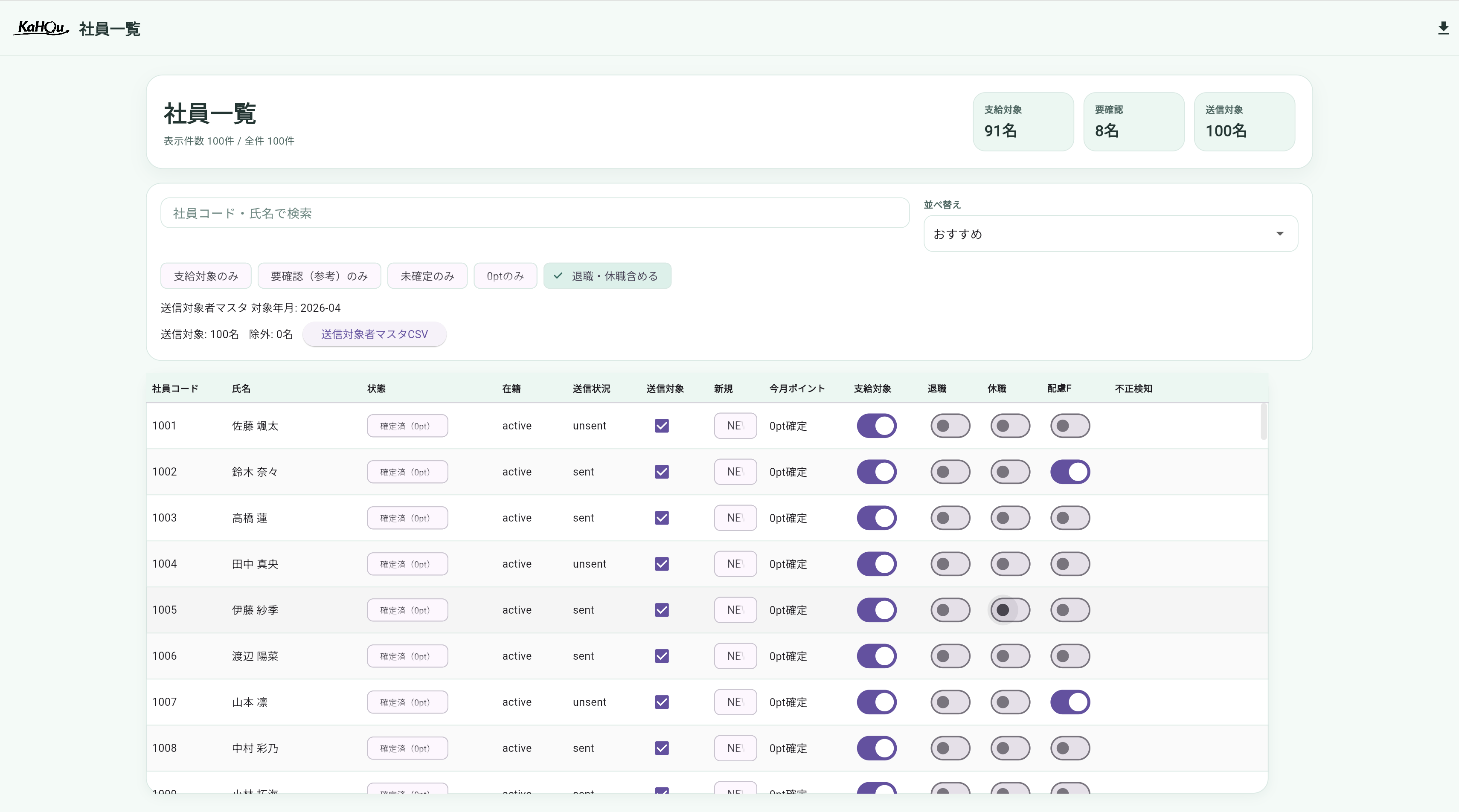This screenshot has height=812, width=1459.
Task: Click the checkmark on the 退職・休職含める chip
Action: click(558, 276)
